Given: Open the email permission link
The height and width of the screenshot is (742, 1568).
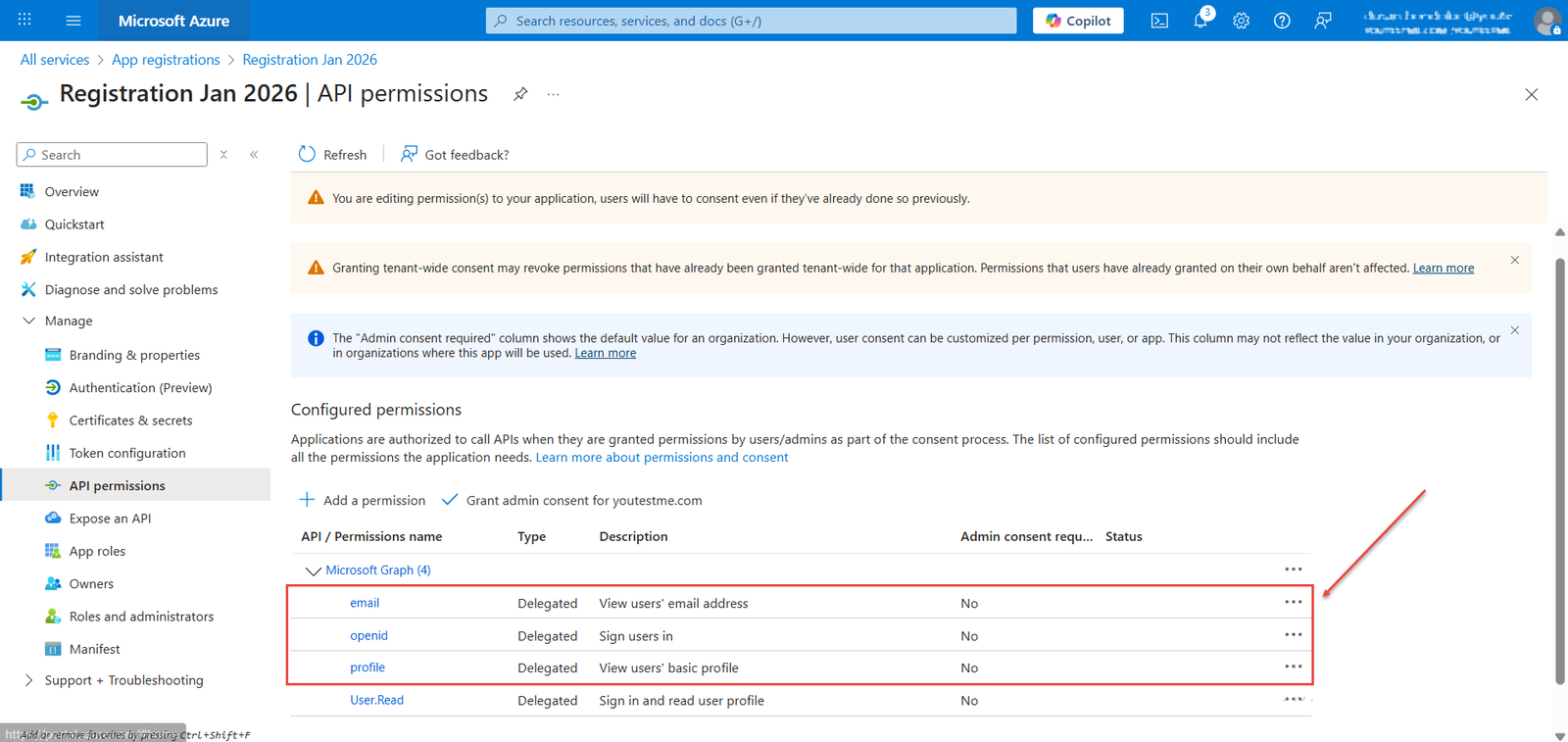Looking at the screenshot, I should 365,603.
